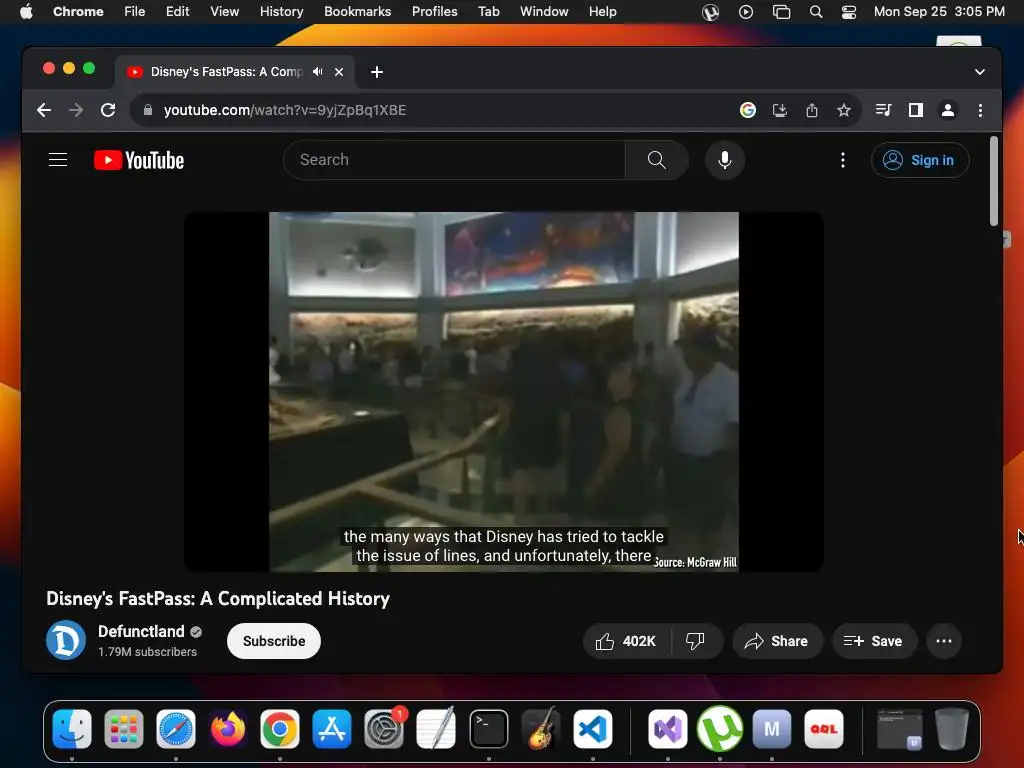The image size is (1024, 768).
Task: Reload the page in Chrome
Action: [108, 110]
